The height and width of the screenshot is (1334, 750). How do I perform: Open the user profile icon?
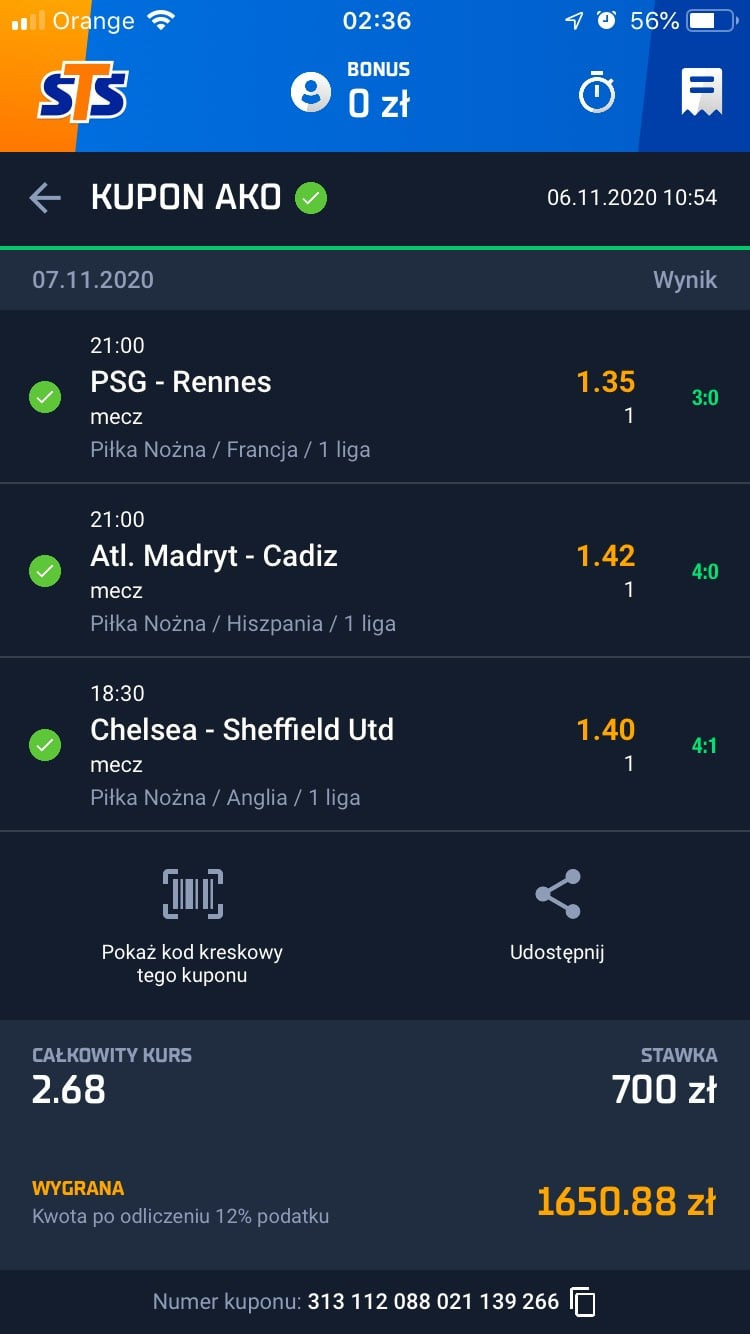(x=311, y=92)
